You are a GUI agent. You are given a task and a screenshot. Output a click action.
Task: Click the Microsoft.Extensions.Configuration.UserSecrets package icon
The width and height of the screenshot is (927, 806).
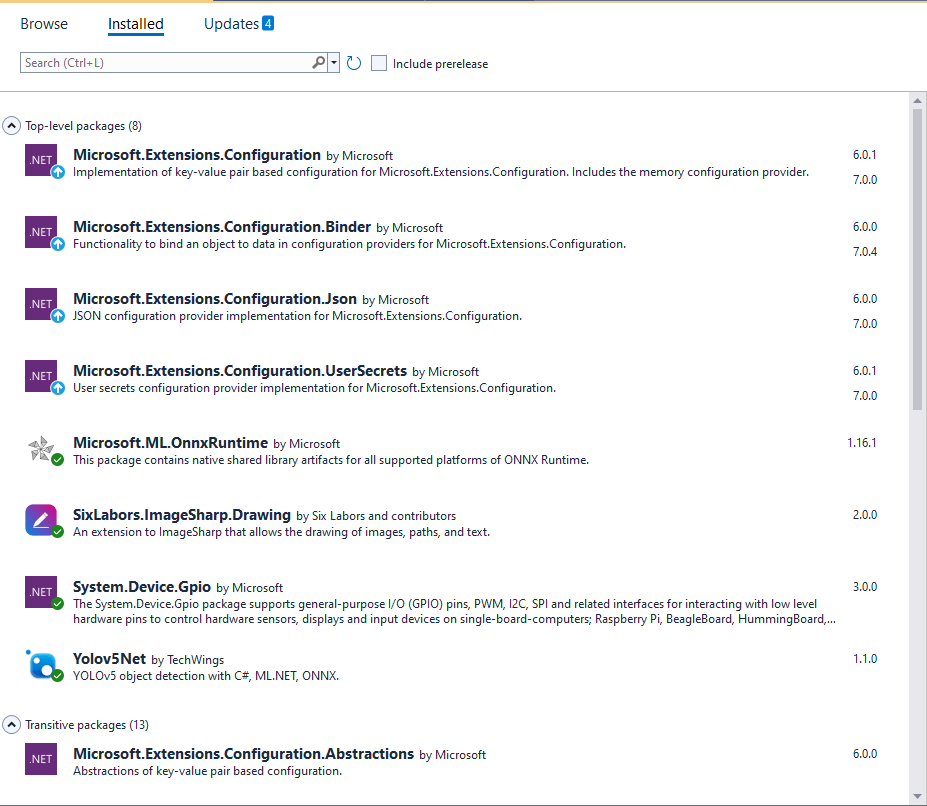coord(41,376)
